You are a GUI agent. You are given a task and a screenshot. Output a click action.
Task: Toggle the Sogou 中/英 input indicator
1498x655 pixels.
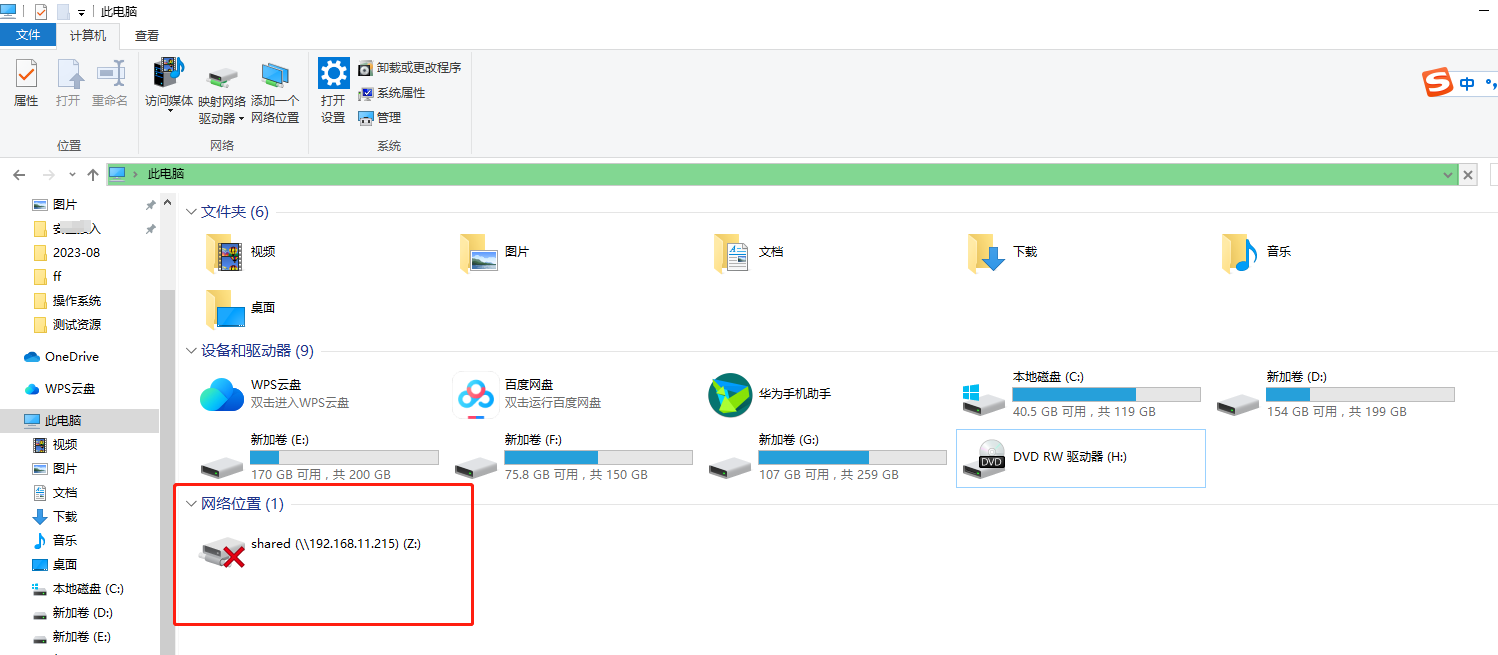pyautogui.click(x=1467, y=84)
